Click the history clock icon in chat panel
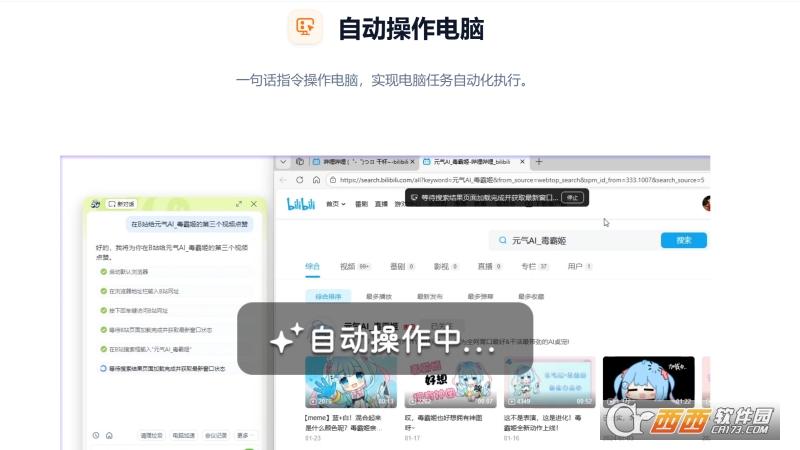This screenshot has width=800, height=450. 96,435
